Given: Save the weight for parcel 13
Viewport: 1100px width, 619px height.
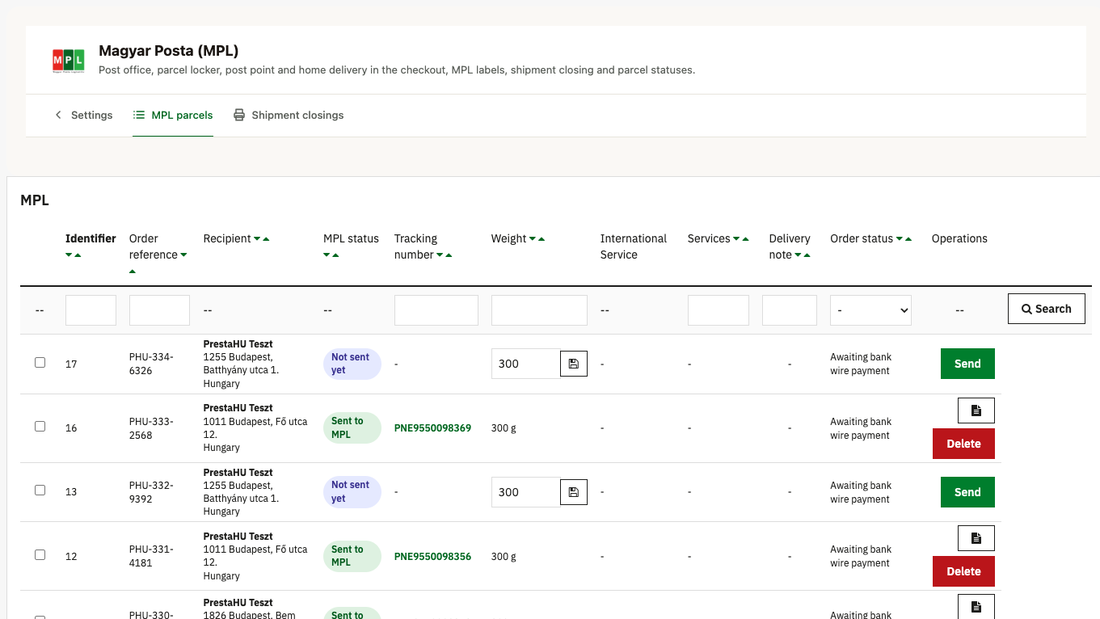Looking at the screenshot, I should [573, 492].
